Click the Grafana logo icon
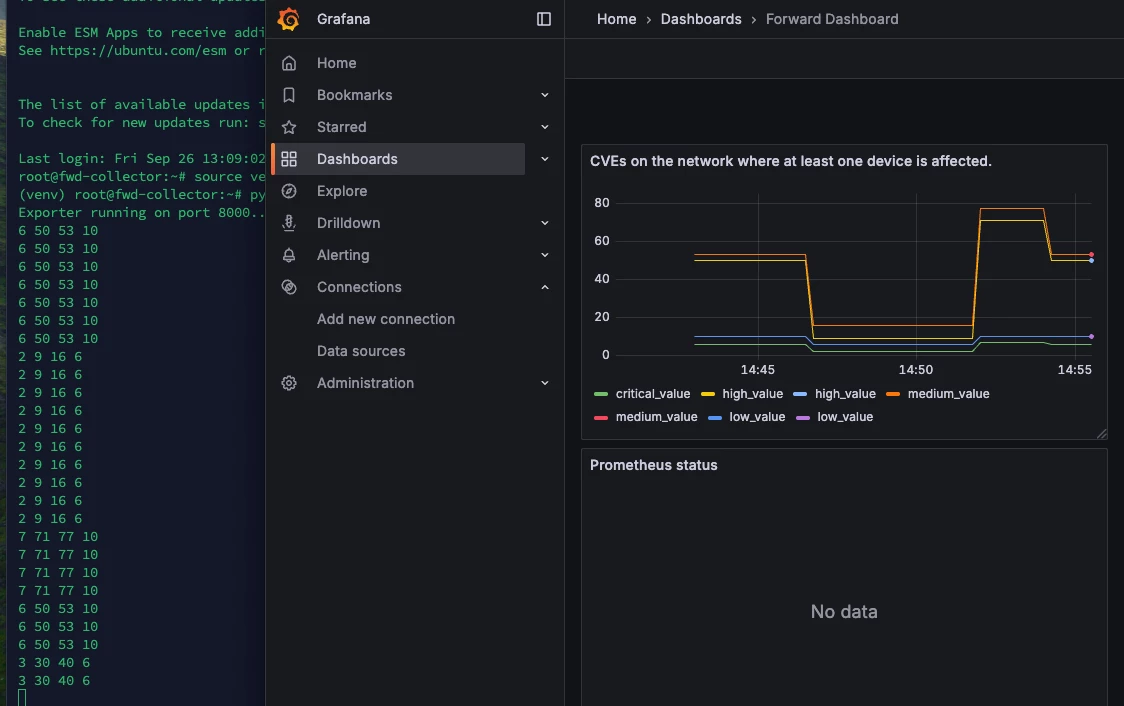1124x706 pixels. [x=289, y=19]
